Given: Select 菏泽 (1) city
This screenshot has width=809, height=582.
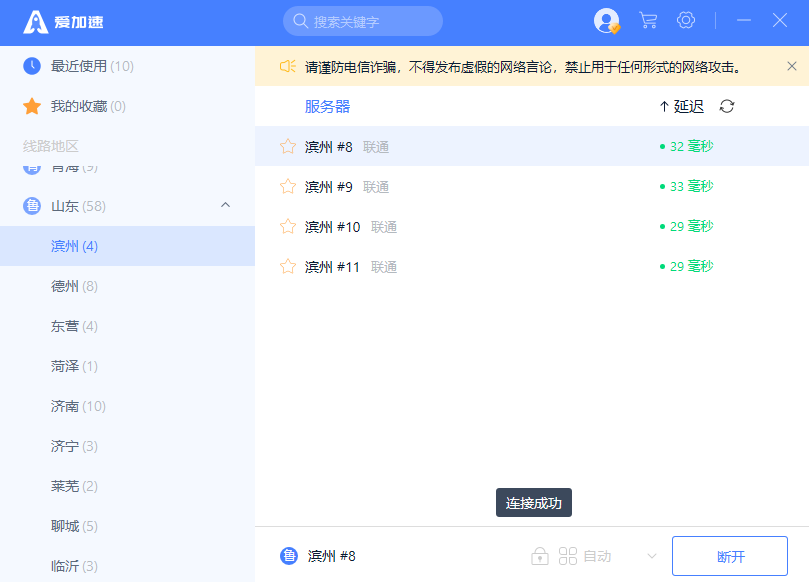Looking at the screenshot, I should pos(127,366).
